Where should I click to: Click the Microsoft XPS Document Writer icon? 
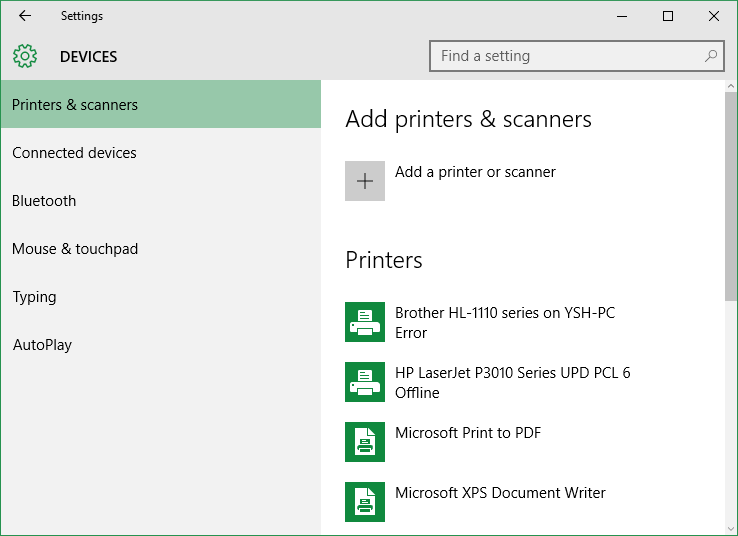coord(365,502)
